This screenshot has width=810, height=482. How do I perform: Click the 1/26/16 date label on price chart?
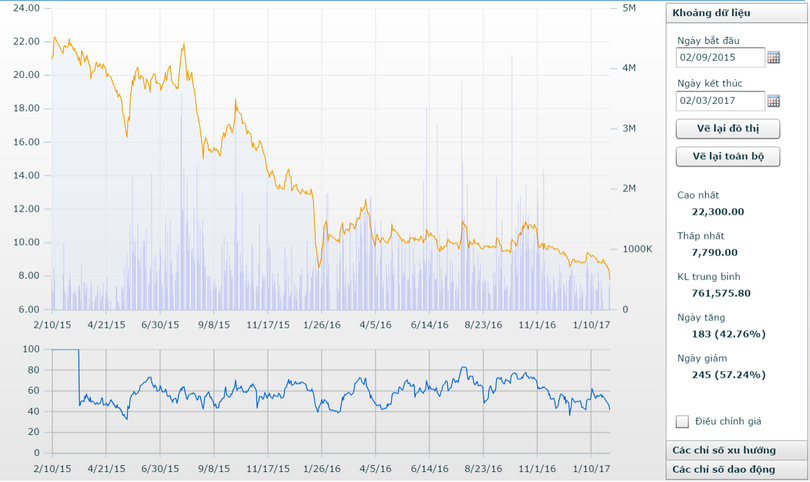[321, 325]
